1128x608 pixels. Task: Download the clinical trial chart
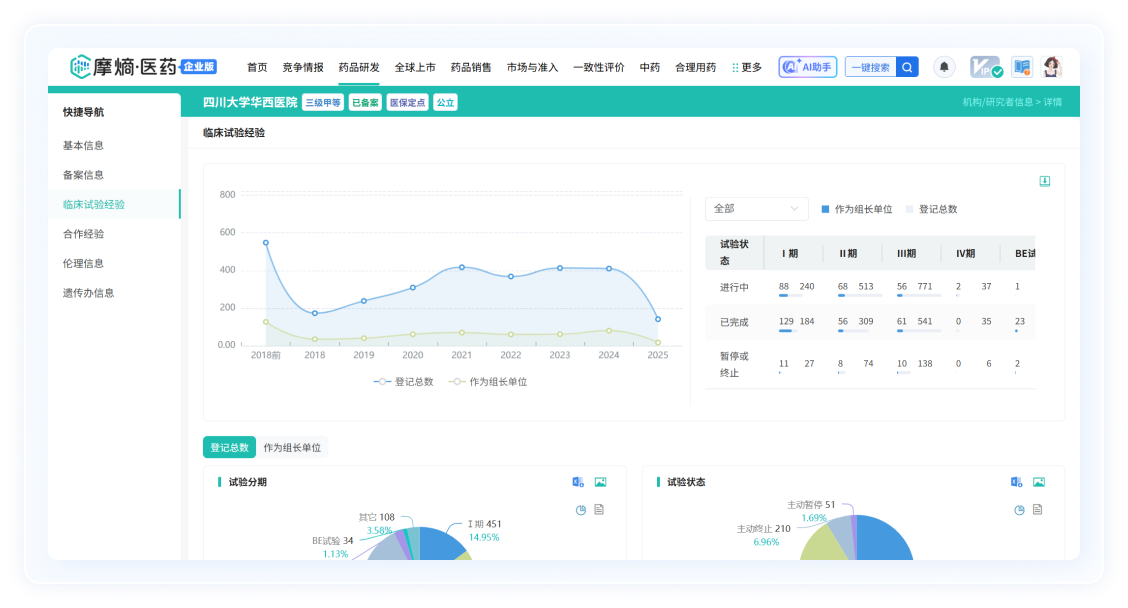(1045, 181)
